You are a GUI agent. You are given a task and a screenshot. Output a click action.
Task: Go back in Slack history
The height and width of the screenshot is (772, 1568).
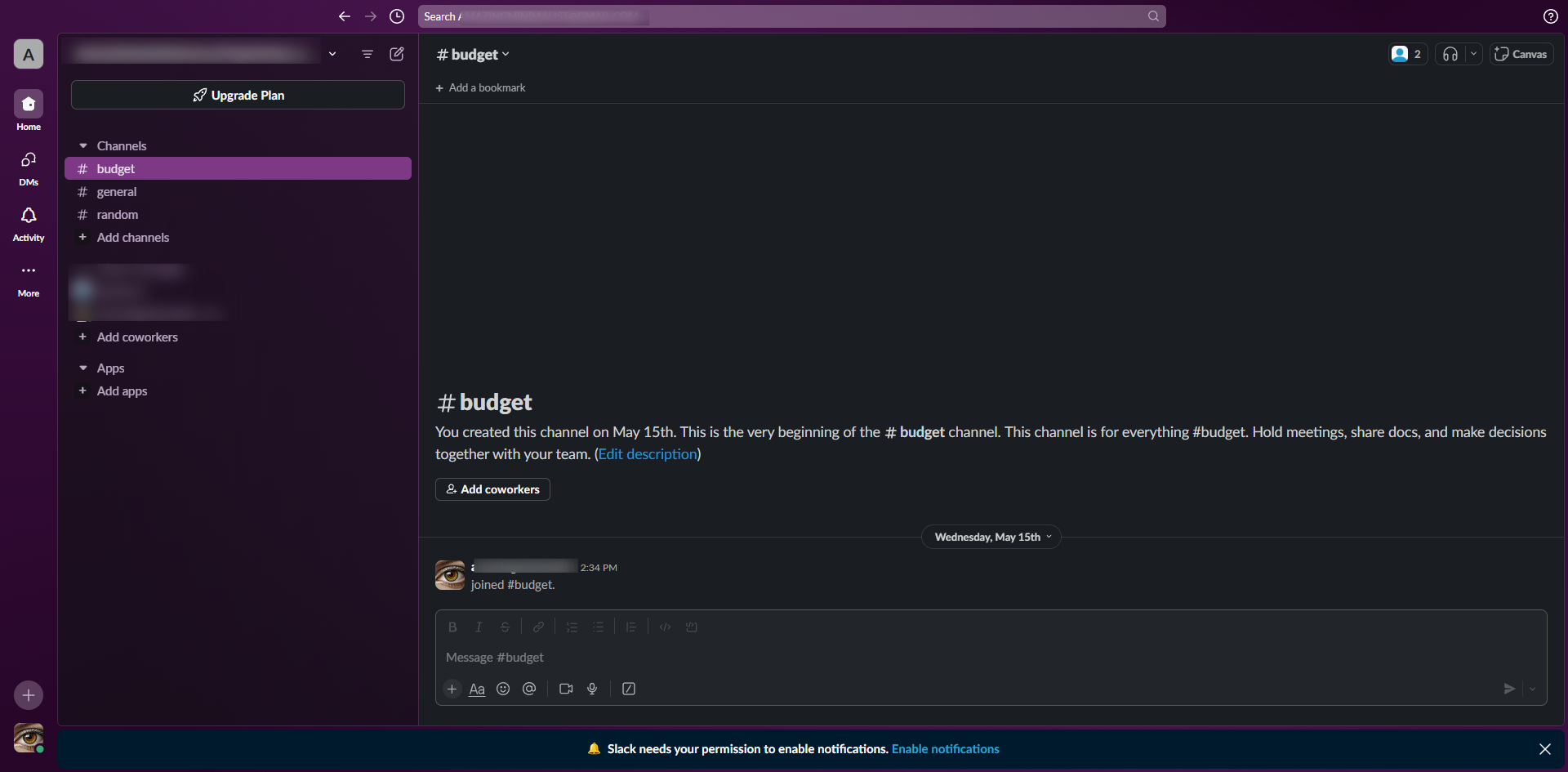[345, 16]
